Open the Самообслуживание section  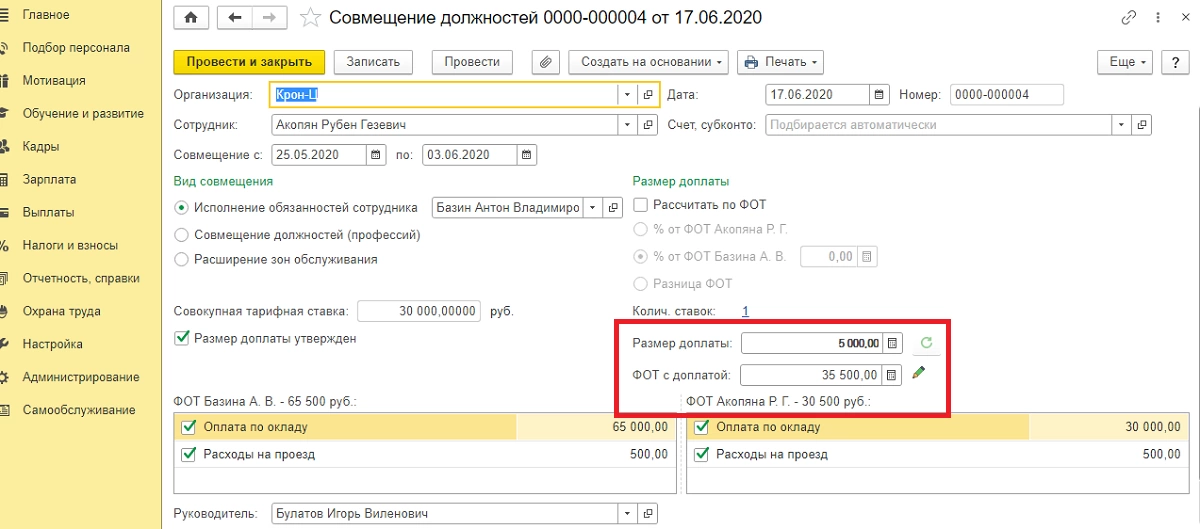pos(79,410)
